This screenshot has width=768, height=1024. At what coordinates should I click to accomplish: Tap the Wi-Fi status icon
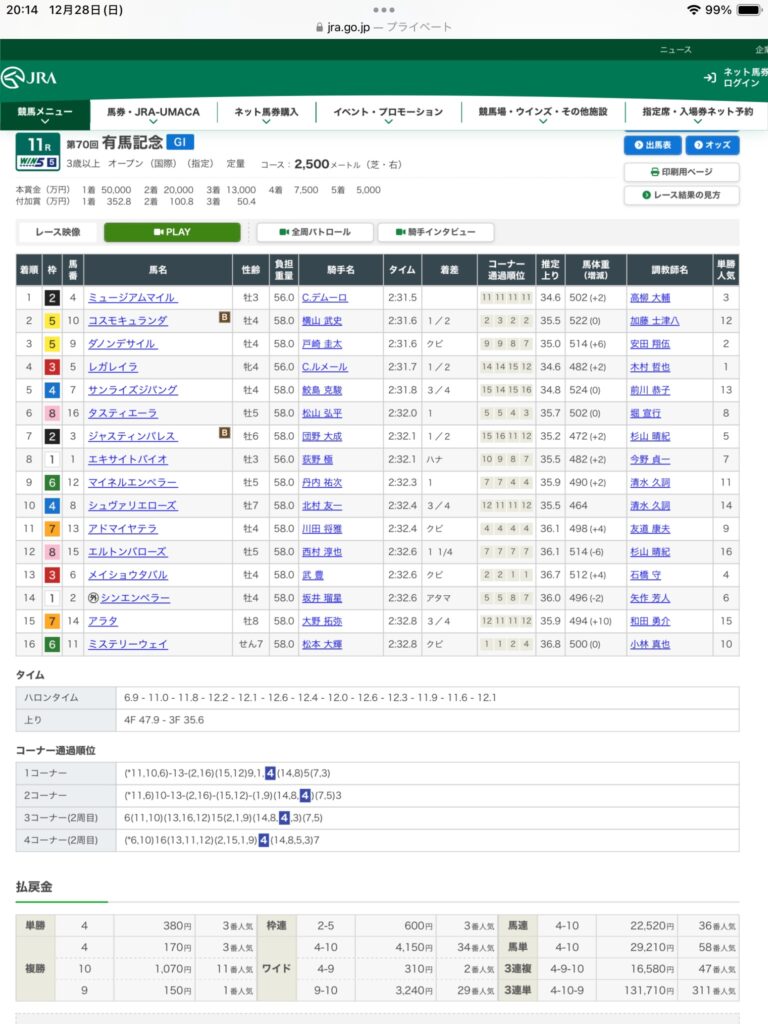tap(694, 10)
